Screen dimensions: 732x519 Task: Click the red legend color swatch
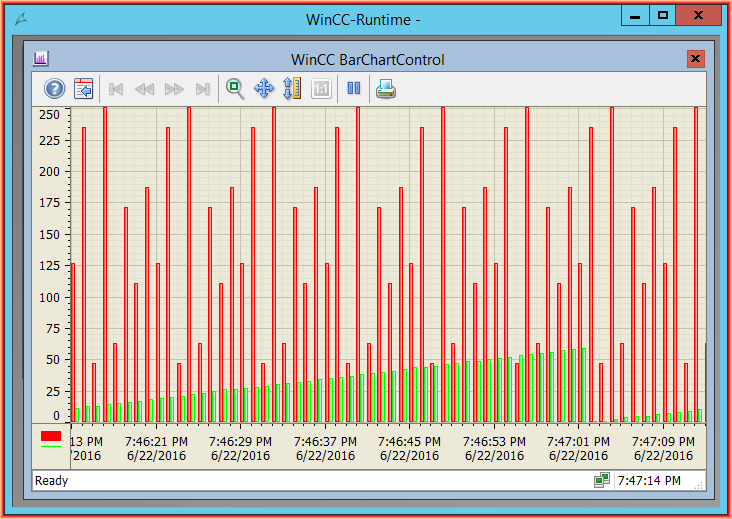[51, 436]
